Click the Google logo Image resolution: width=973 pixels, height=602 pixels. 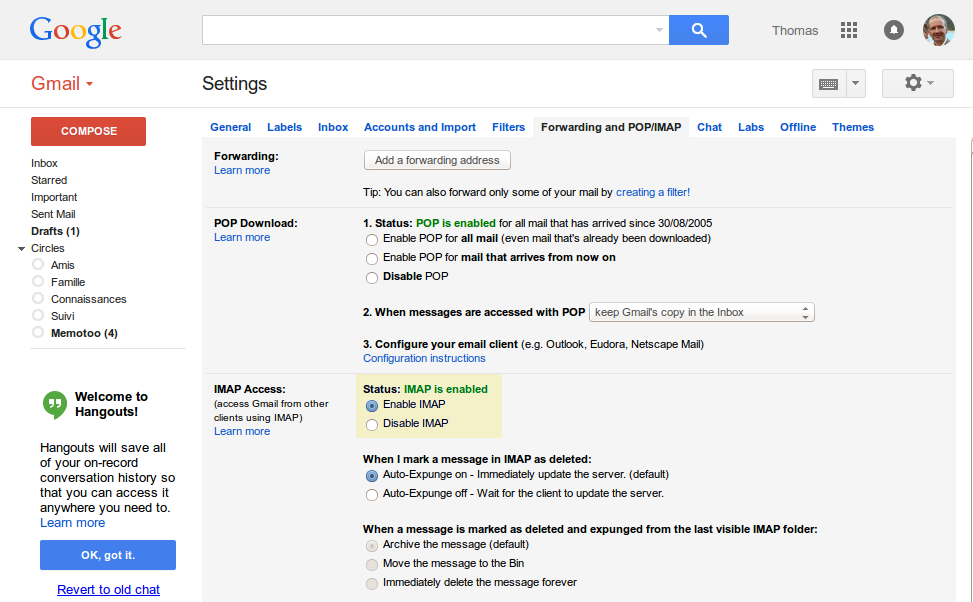[76, 31]
